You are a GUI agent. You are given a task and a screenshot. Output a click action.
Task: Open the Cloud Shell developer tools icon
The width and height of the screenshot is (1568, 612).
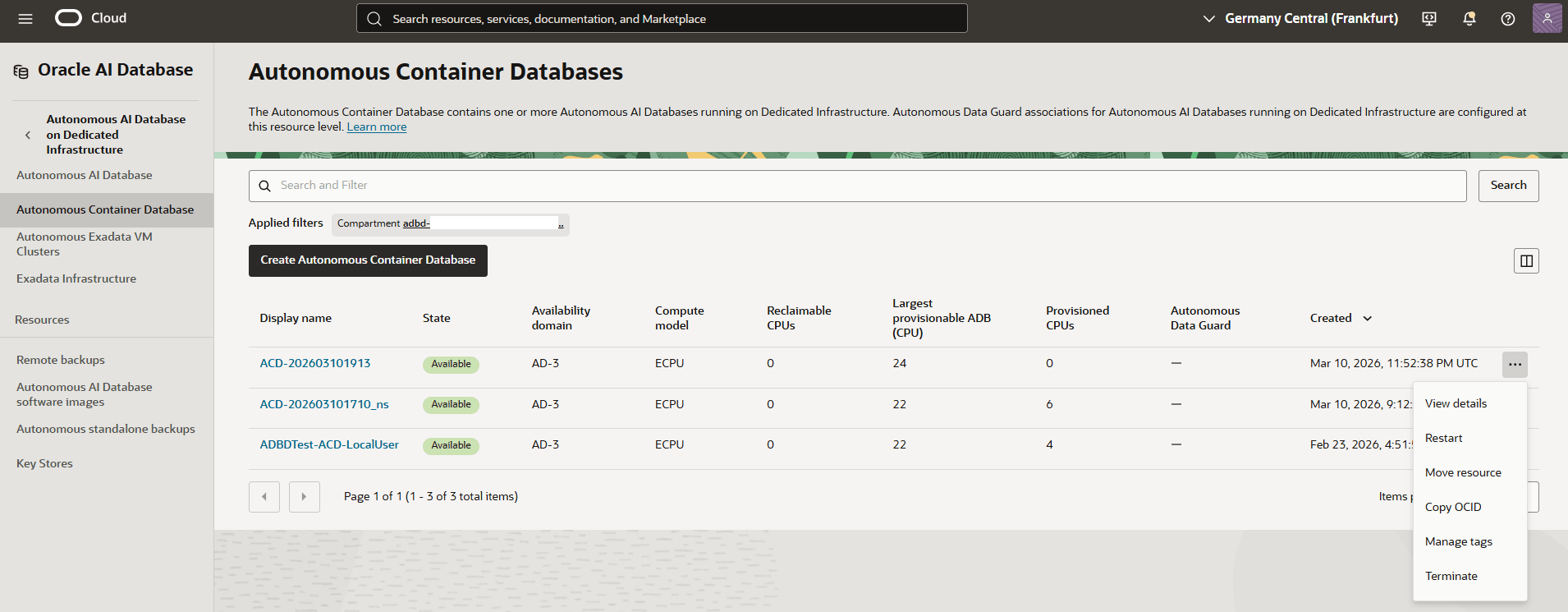coord(1429,19)
